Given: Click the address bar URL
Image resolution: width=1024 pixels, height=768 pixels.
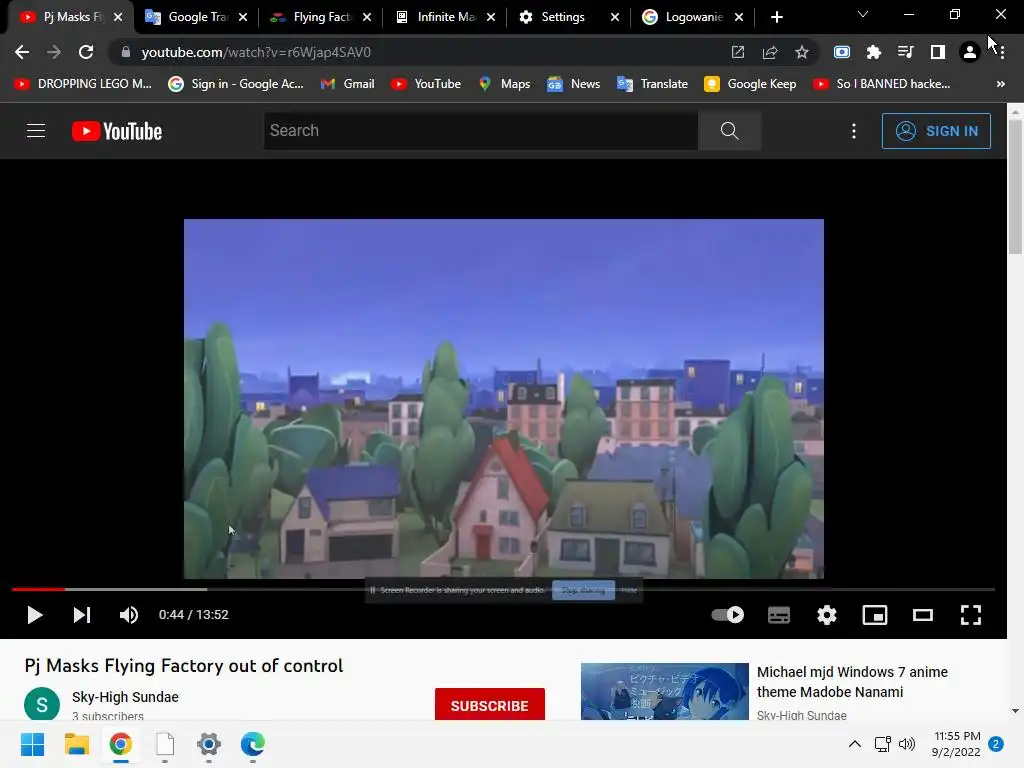Looking at the screenshot, I should coord(256,52).
